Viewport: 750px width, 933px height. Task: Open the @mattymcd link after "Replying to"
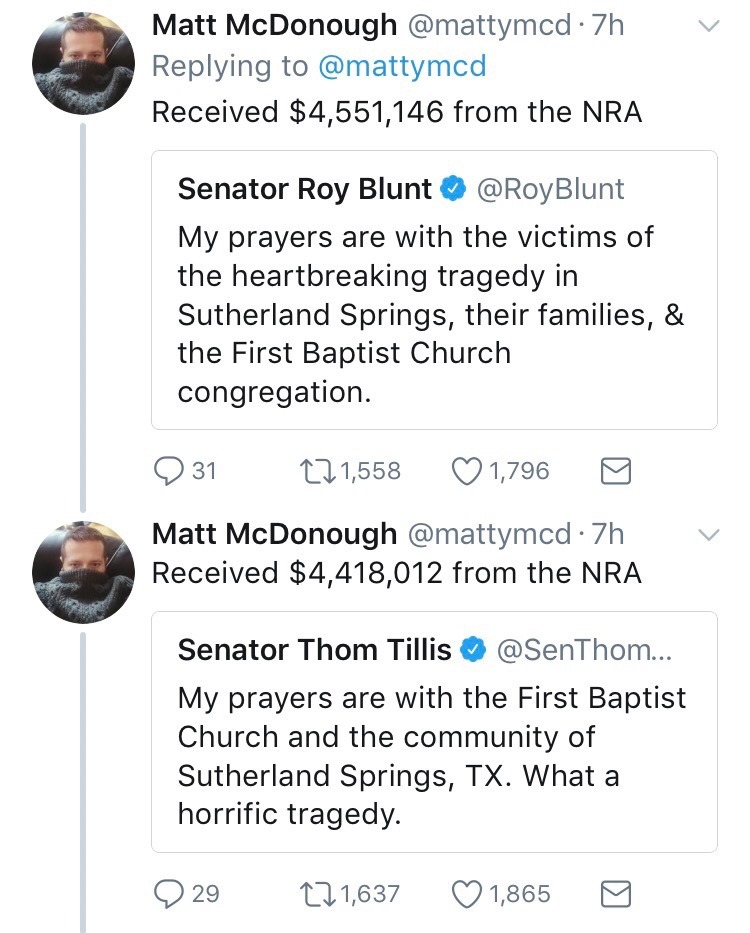coord(402,67)
